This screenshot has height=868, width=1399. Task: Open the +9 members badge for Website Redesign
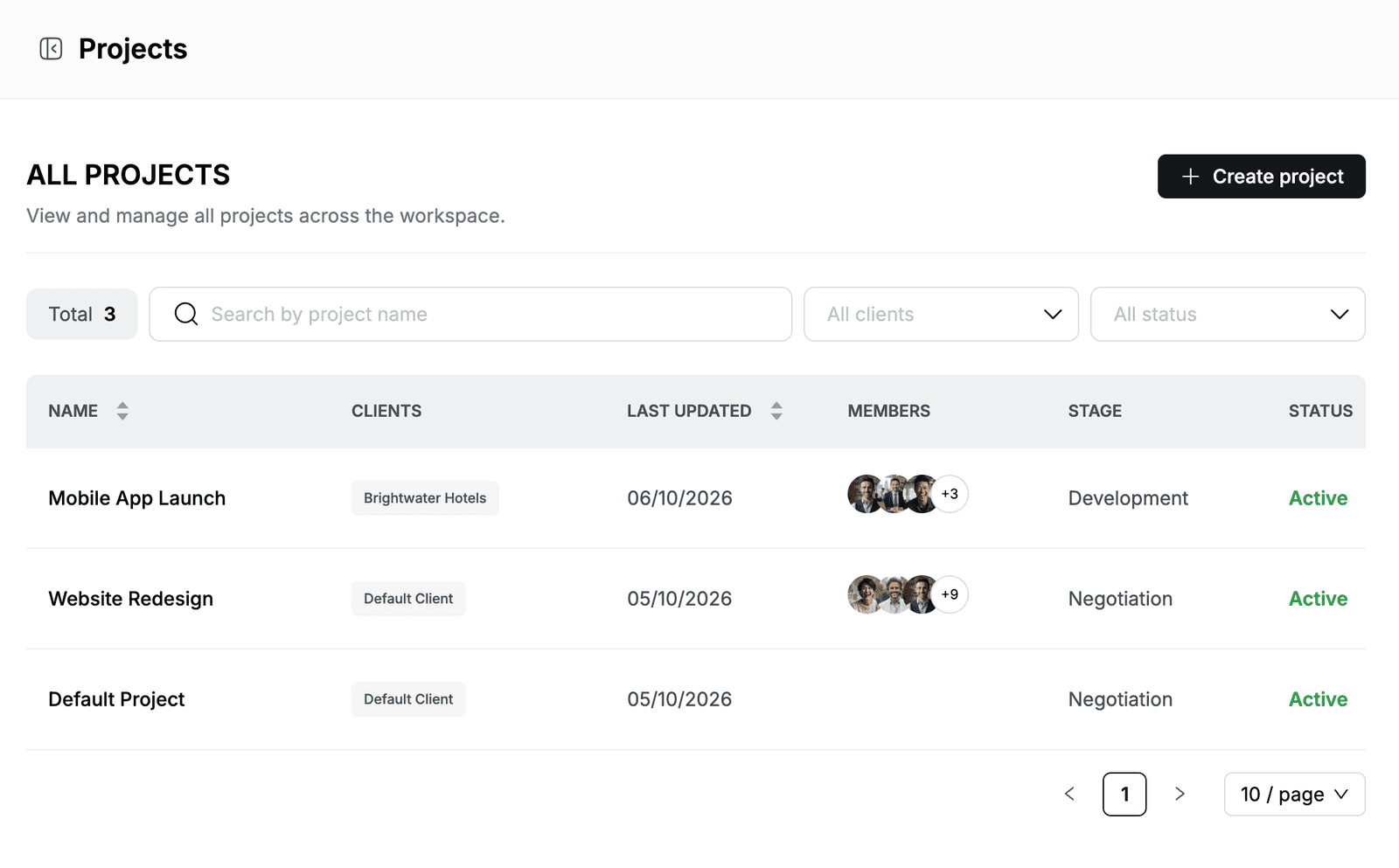point(950,594)
